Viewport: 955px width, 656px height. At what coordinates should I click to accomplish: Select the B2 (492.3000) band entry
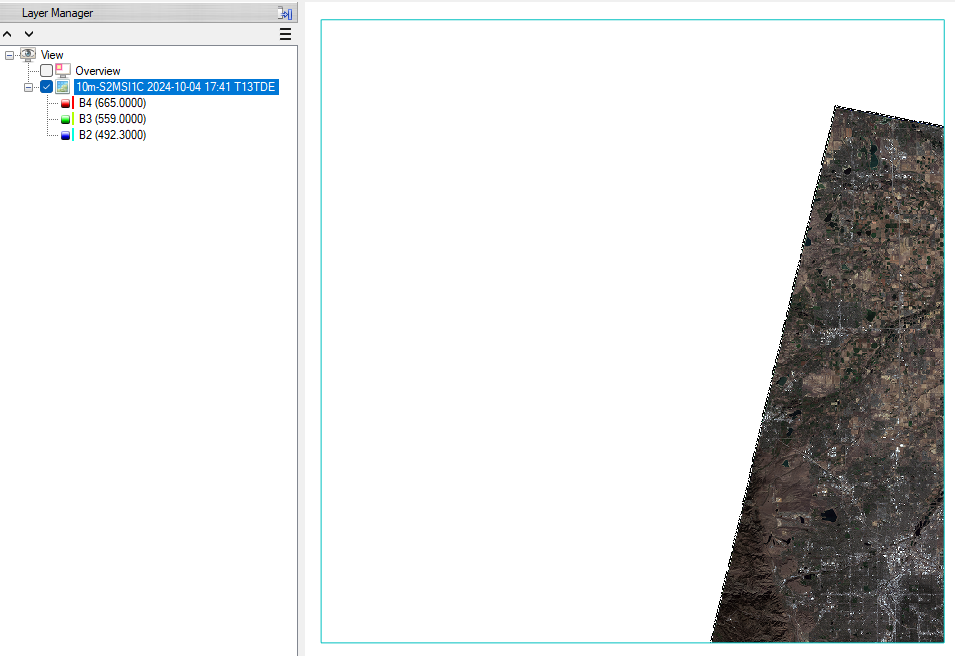pos(112,135)
